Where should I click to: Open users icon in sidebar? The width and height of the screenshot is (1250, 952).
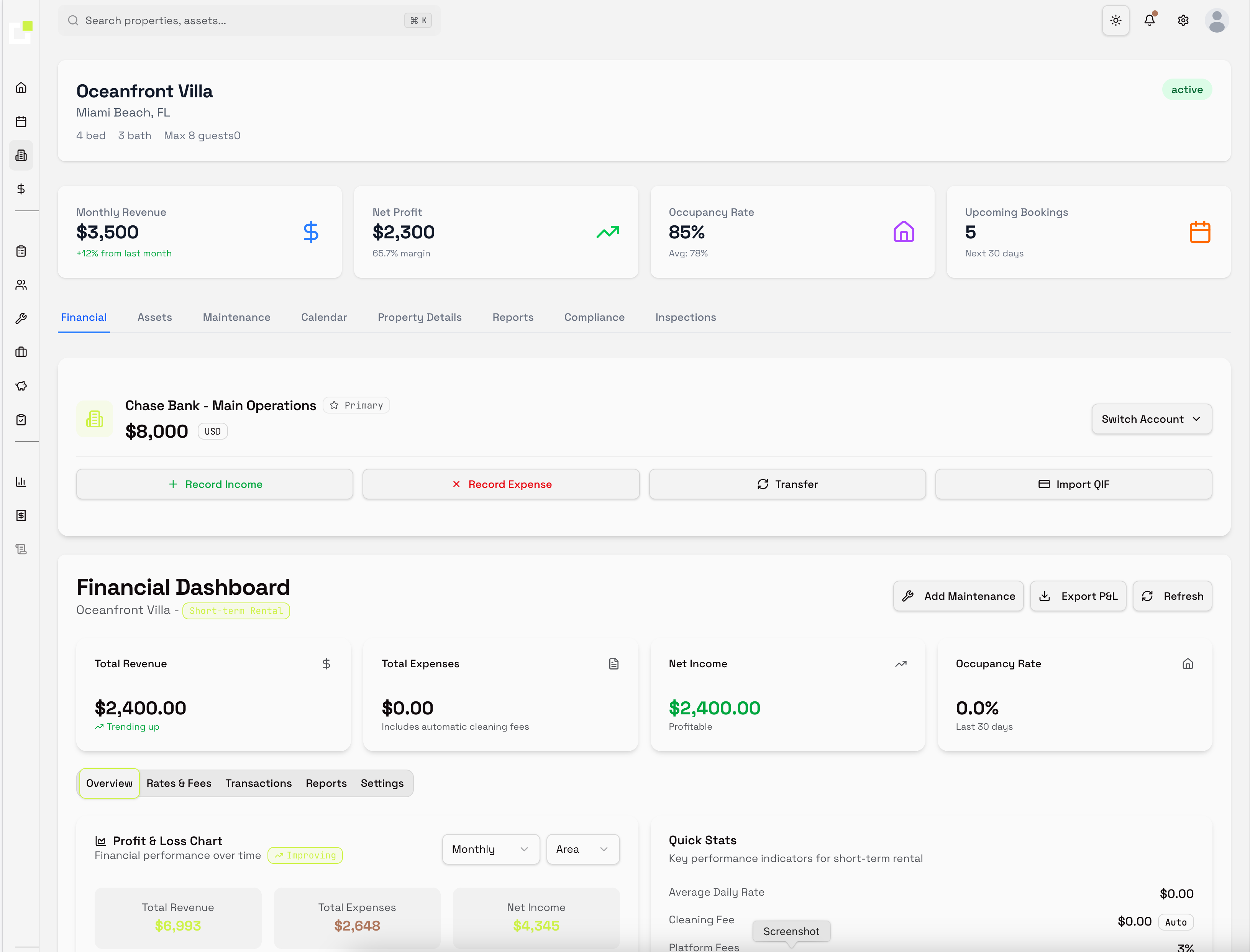tap(21, 284)
